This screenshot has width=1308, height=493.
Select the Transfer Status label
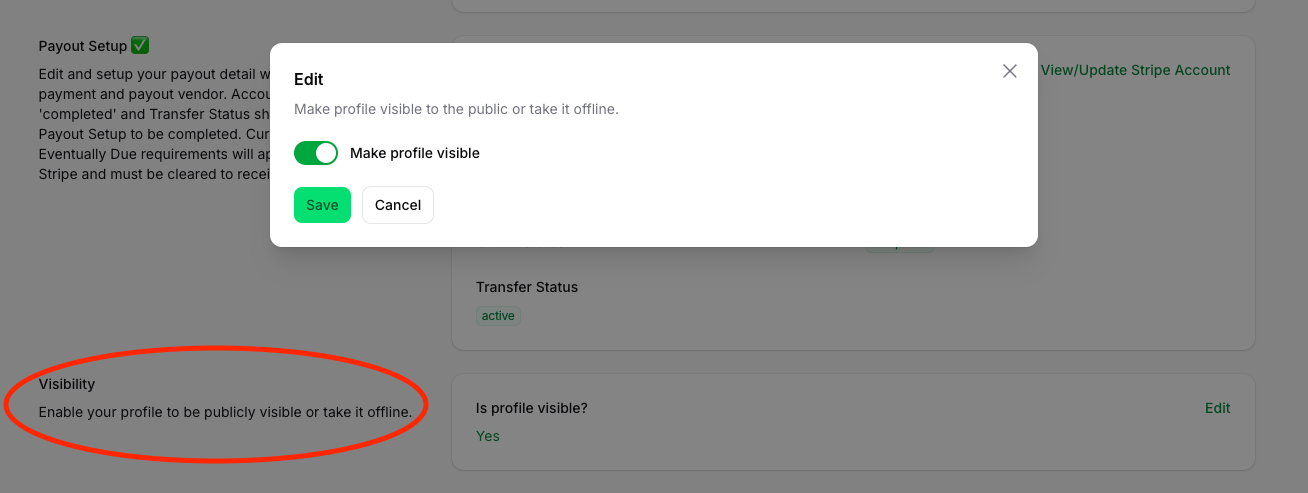coord(527,287)
